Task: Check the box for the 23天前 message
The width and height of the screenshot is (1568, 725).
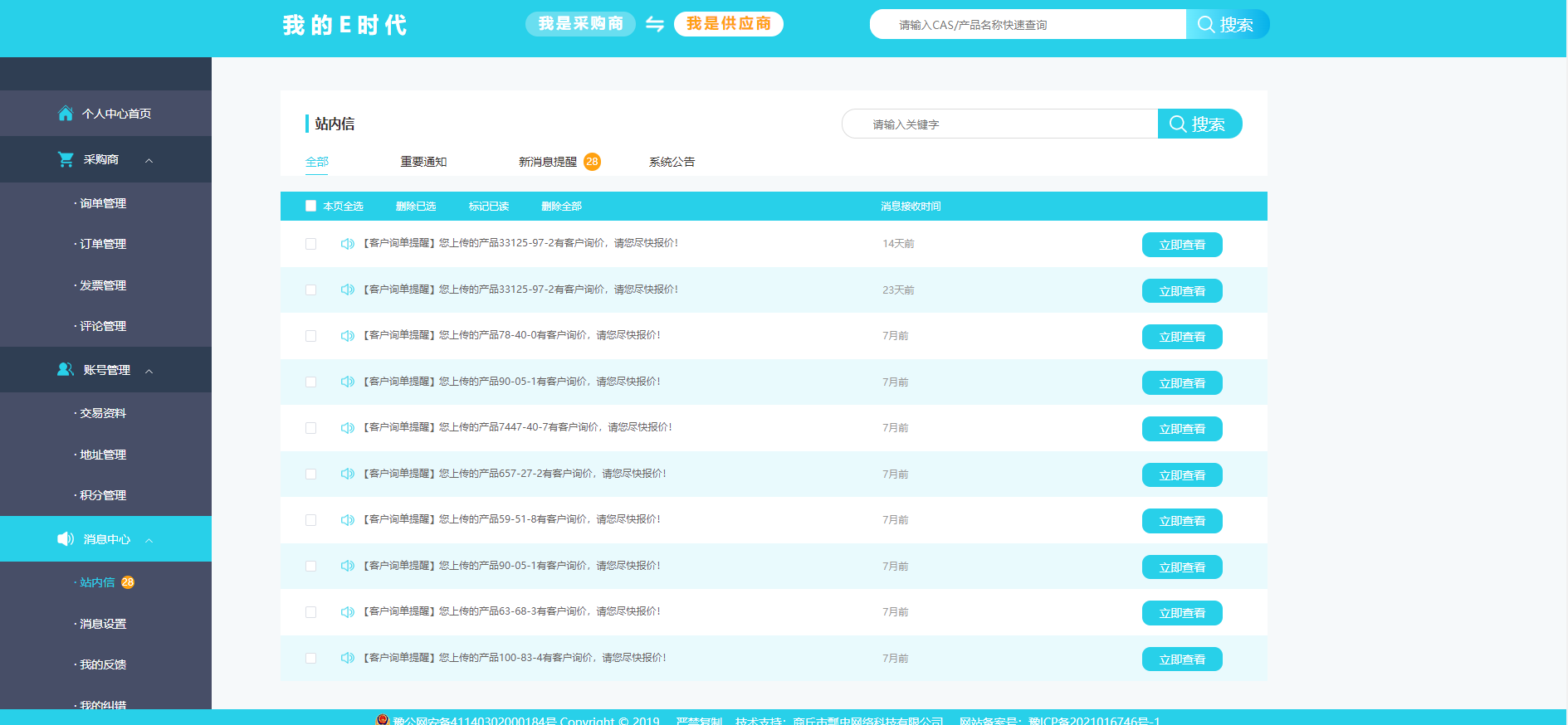Action: [x=310, y=290]
